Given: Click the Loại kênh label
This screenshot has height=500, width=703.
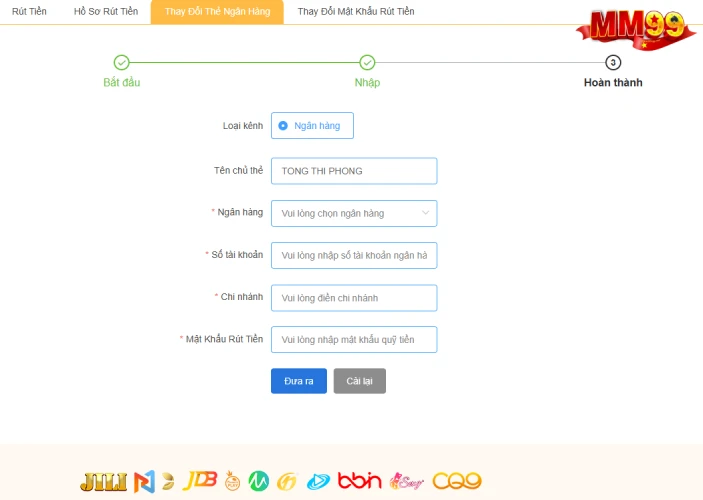Looking at the screenshot, I should click(243, 126).
